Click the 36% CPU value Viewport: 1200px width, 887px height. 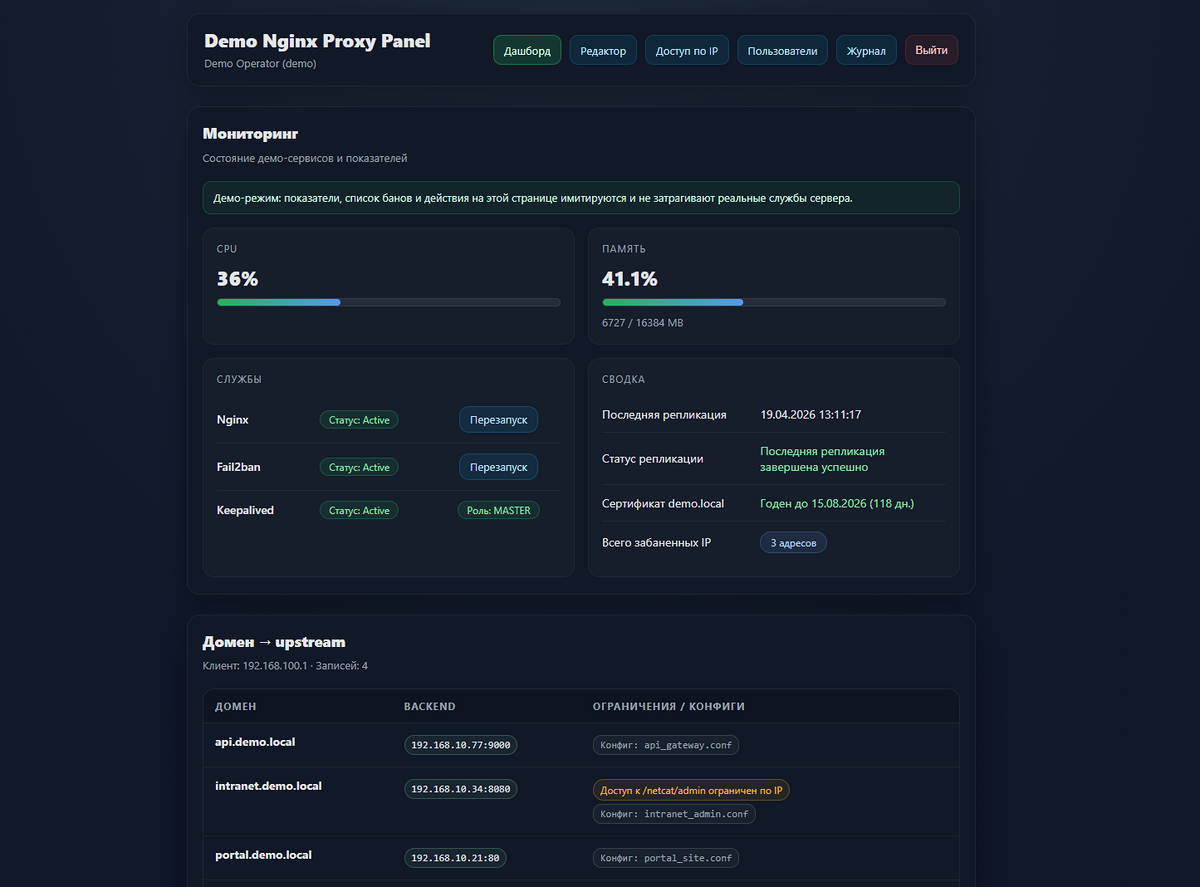237,279
